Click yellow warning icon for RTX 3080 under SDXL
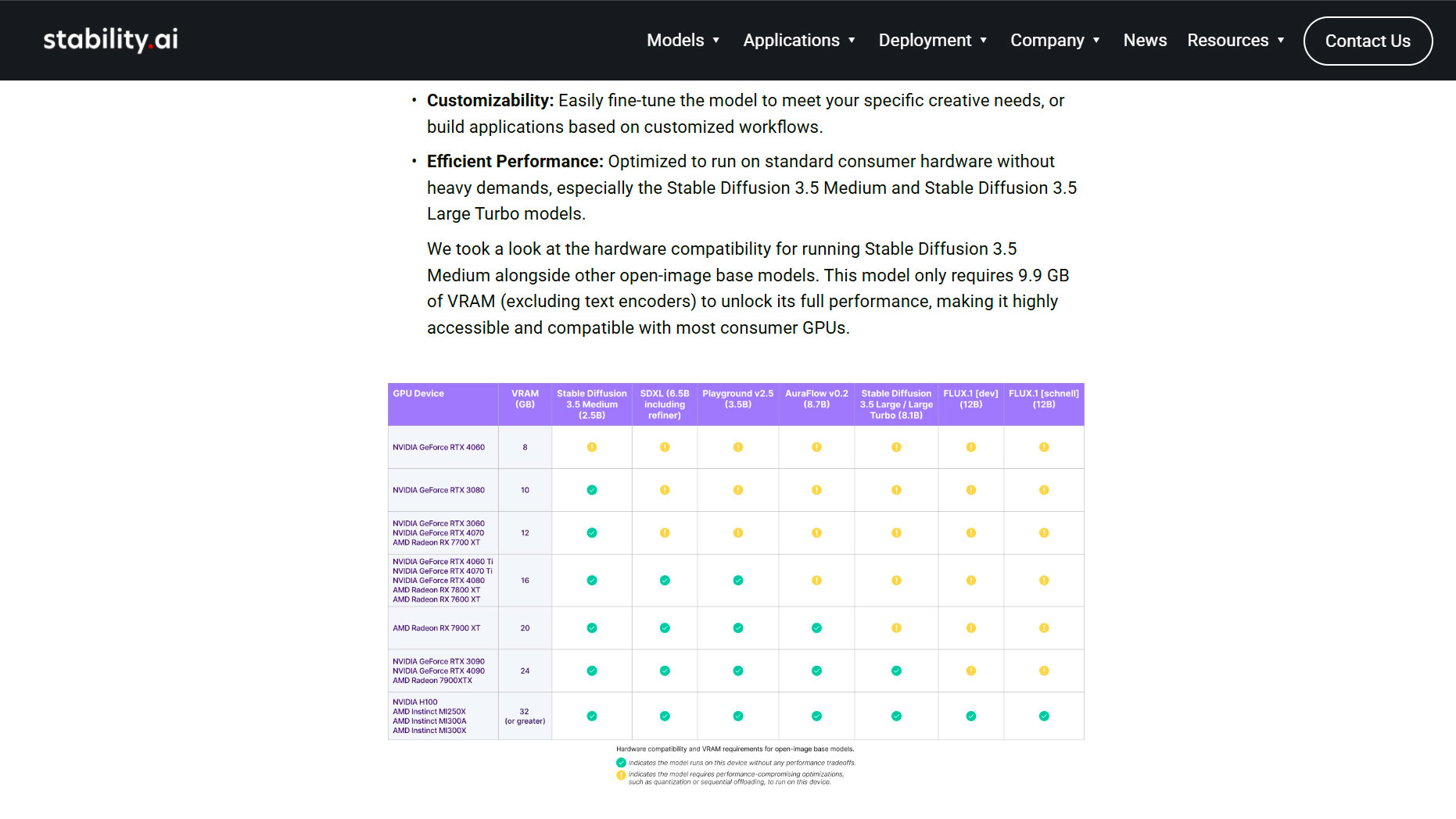The width and height of the screenshot is (1456, 819). 665,490
